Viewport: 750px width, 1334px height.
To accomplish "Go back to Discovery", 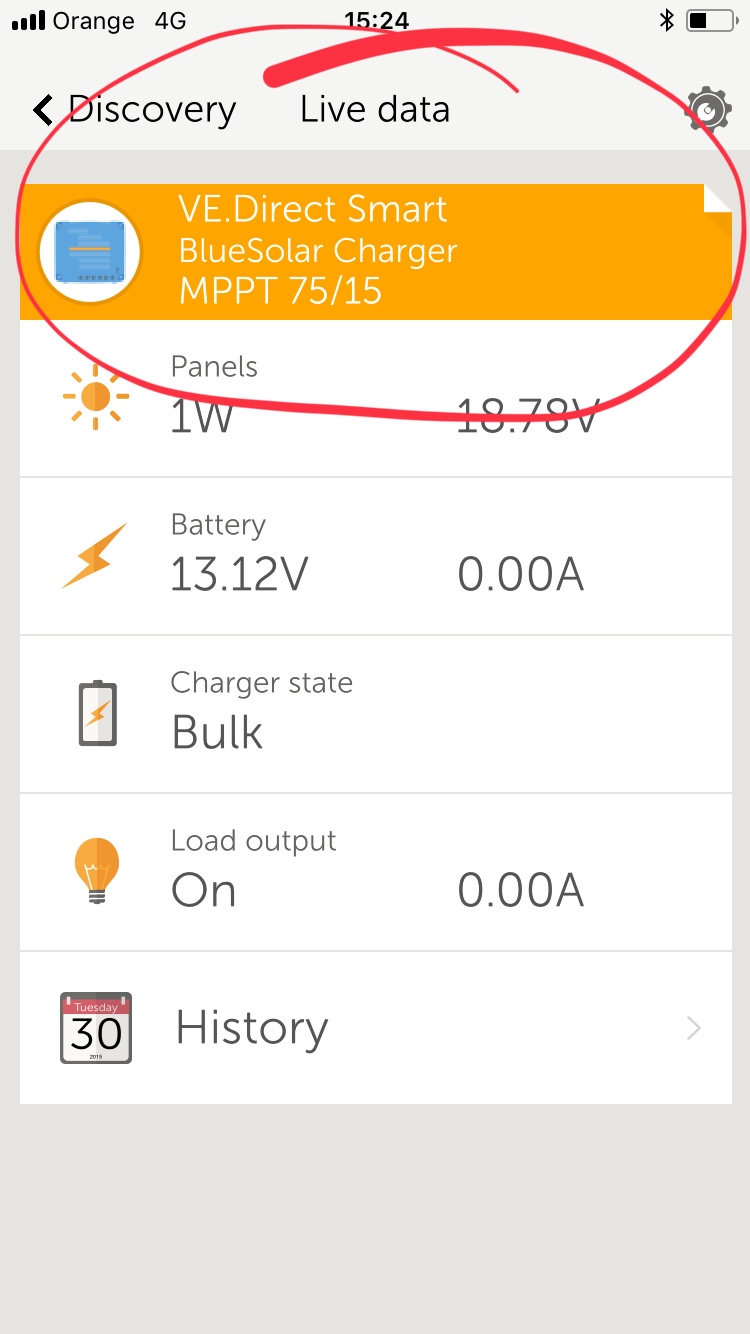I will 134,110.
